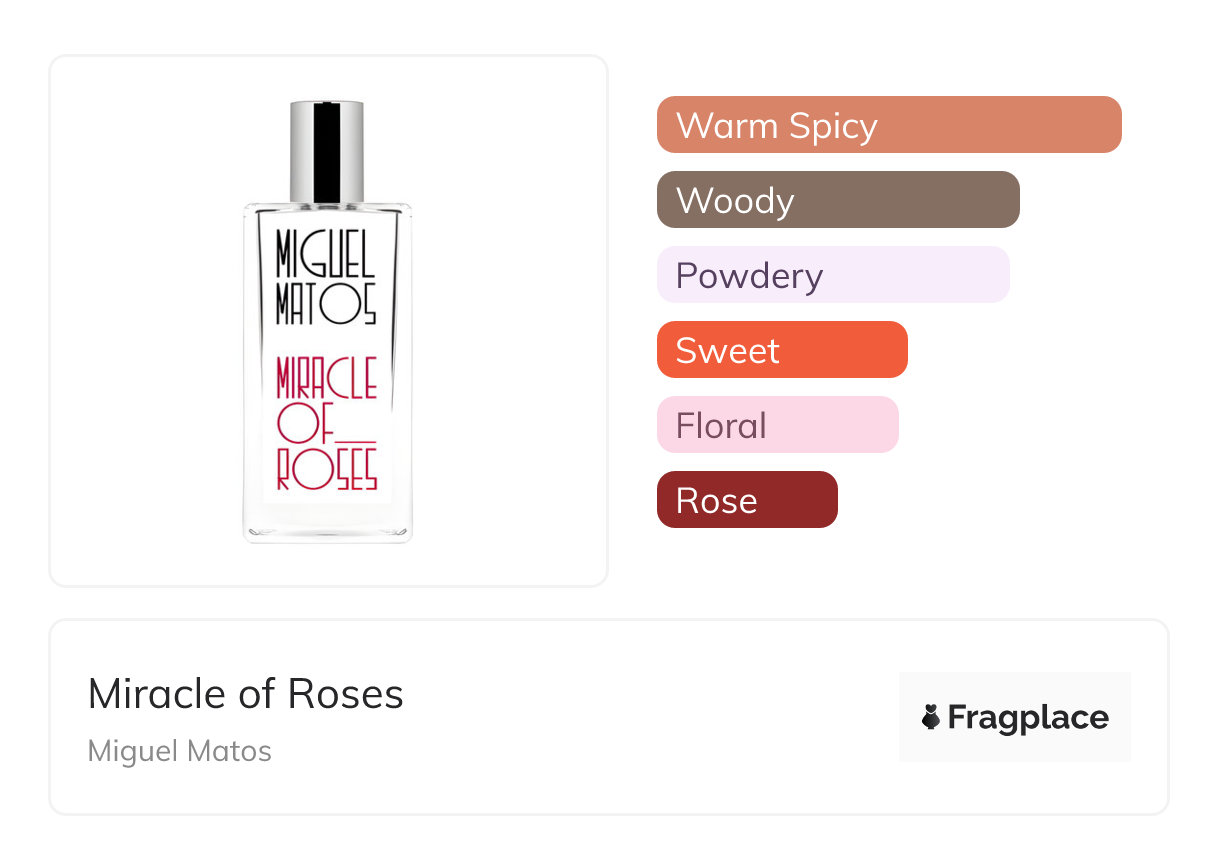Click the lavender Powdery accord bar
Screen dimensions: 1218x864
[832, 275]
